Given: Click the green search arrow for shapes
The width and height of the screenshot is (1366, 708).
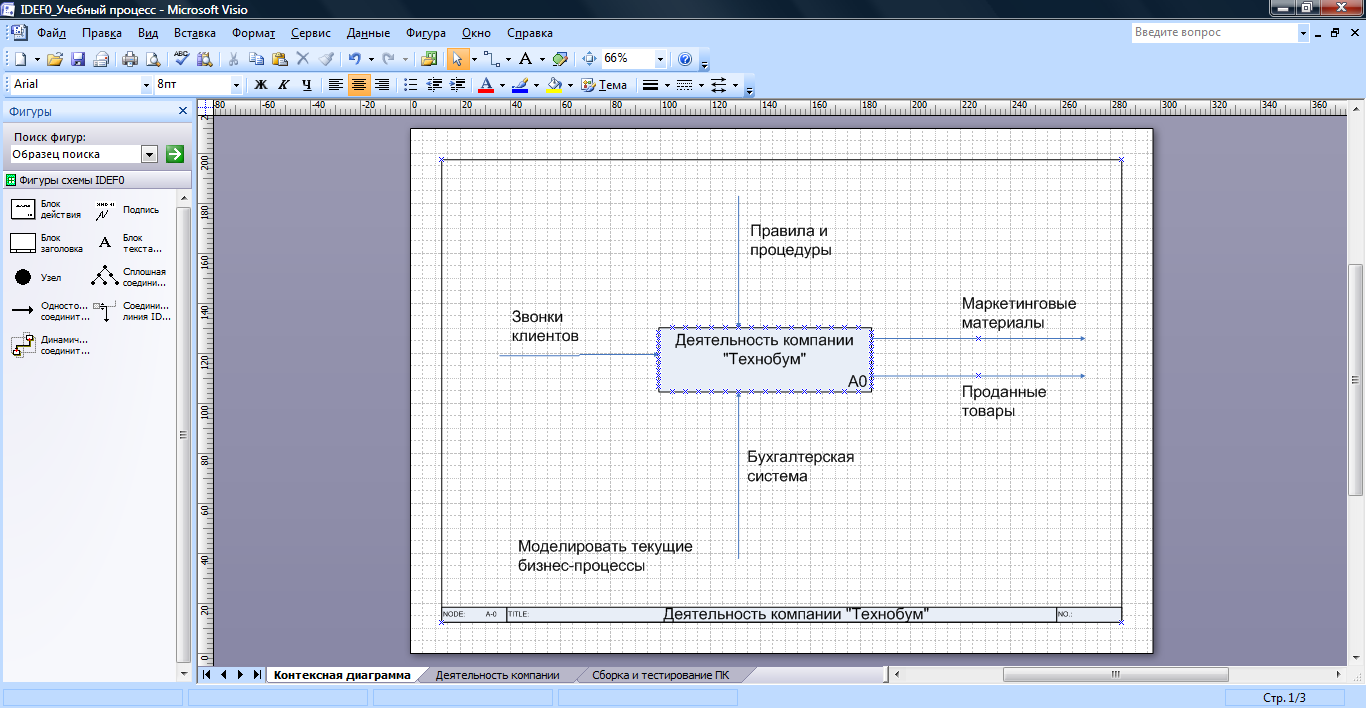Looking at the screenshot, I should pos(175,154).
